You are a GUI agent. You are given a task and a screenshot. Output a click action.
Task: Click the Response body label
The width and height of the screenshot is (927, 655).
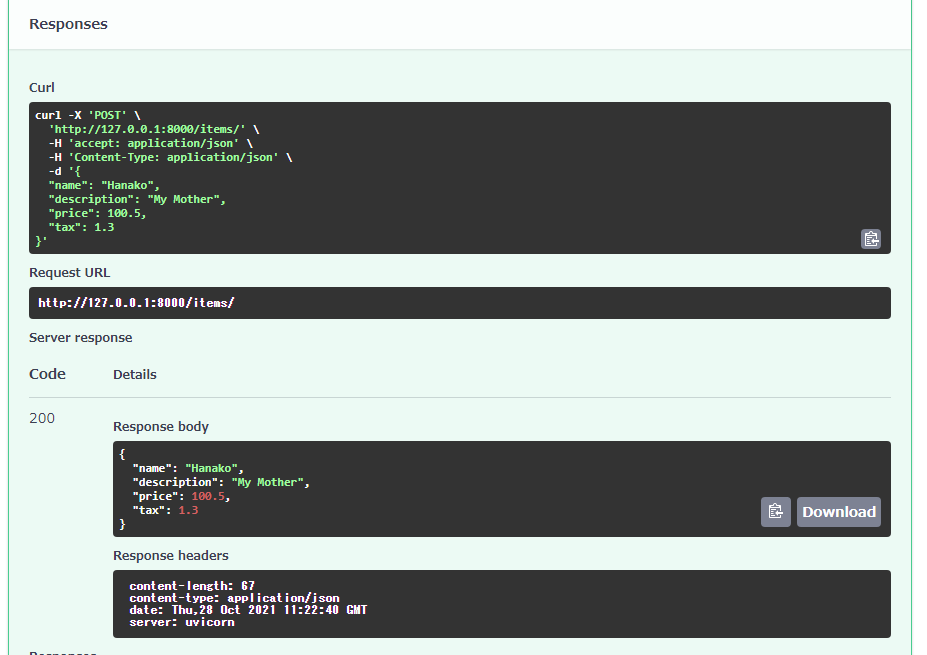click(x=160, y=426)
